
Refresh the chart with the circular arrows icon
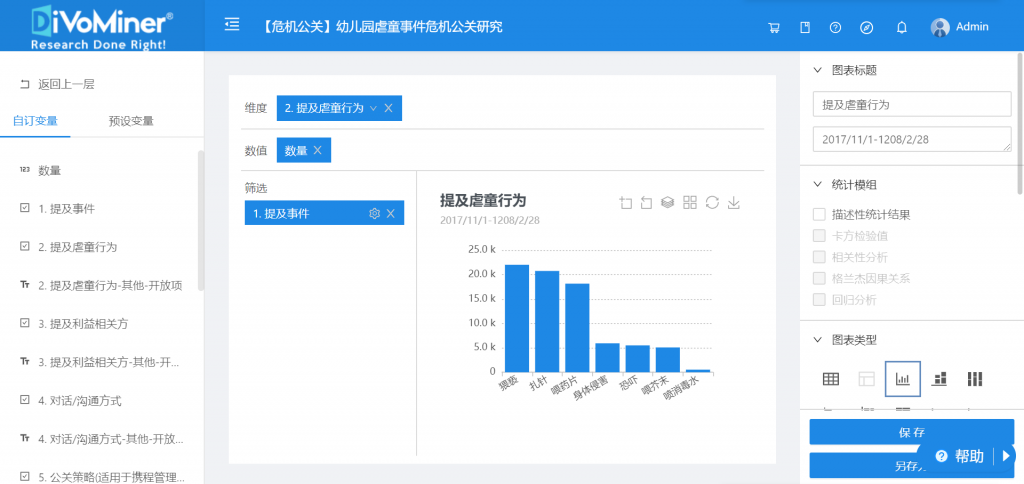pos(712,202)
